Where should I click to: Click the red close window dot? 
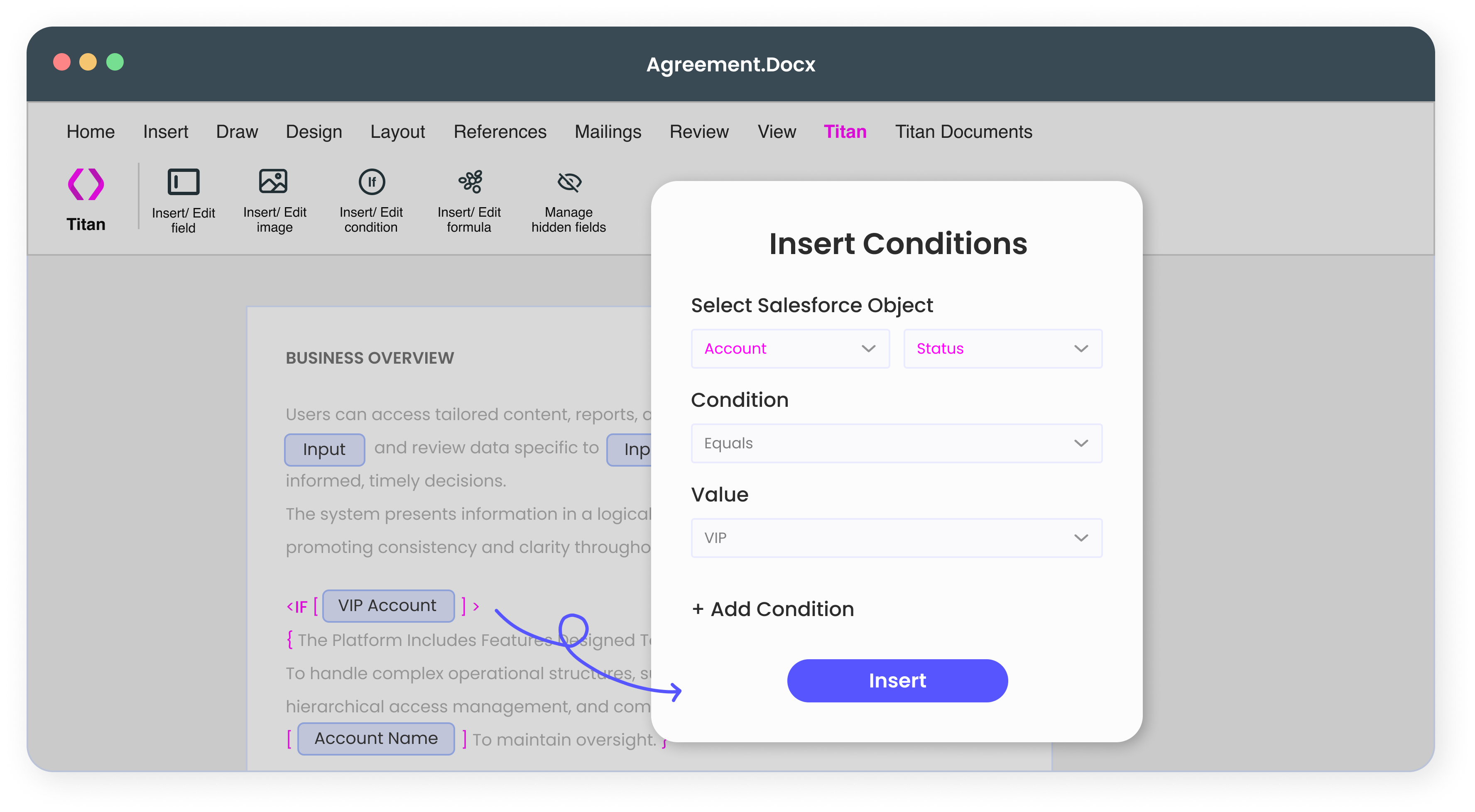tap(62, 62)
